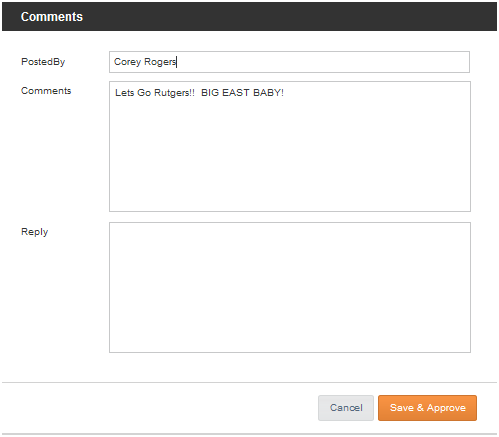Screen dimensions: 499x437
Task: Click the word BABY! in the comment
Action: pyautogui.click(x=268, y=93)
